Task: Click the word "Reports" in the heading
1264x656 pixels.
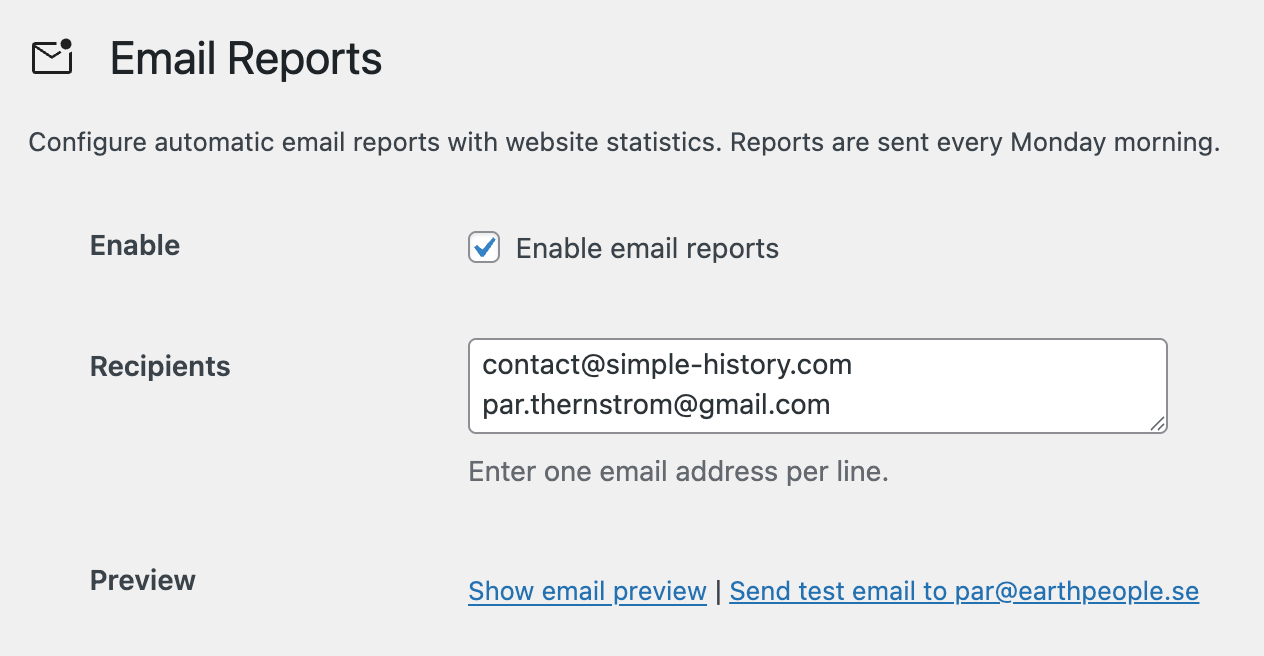Action: click(x=315, y=59)
